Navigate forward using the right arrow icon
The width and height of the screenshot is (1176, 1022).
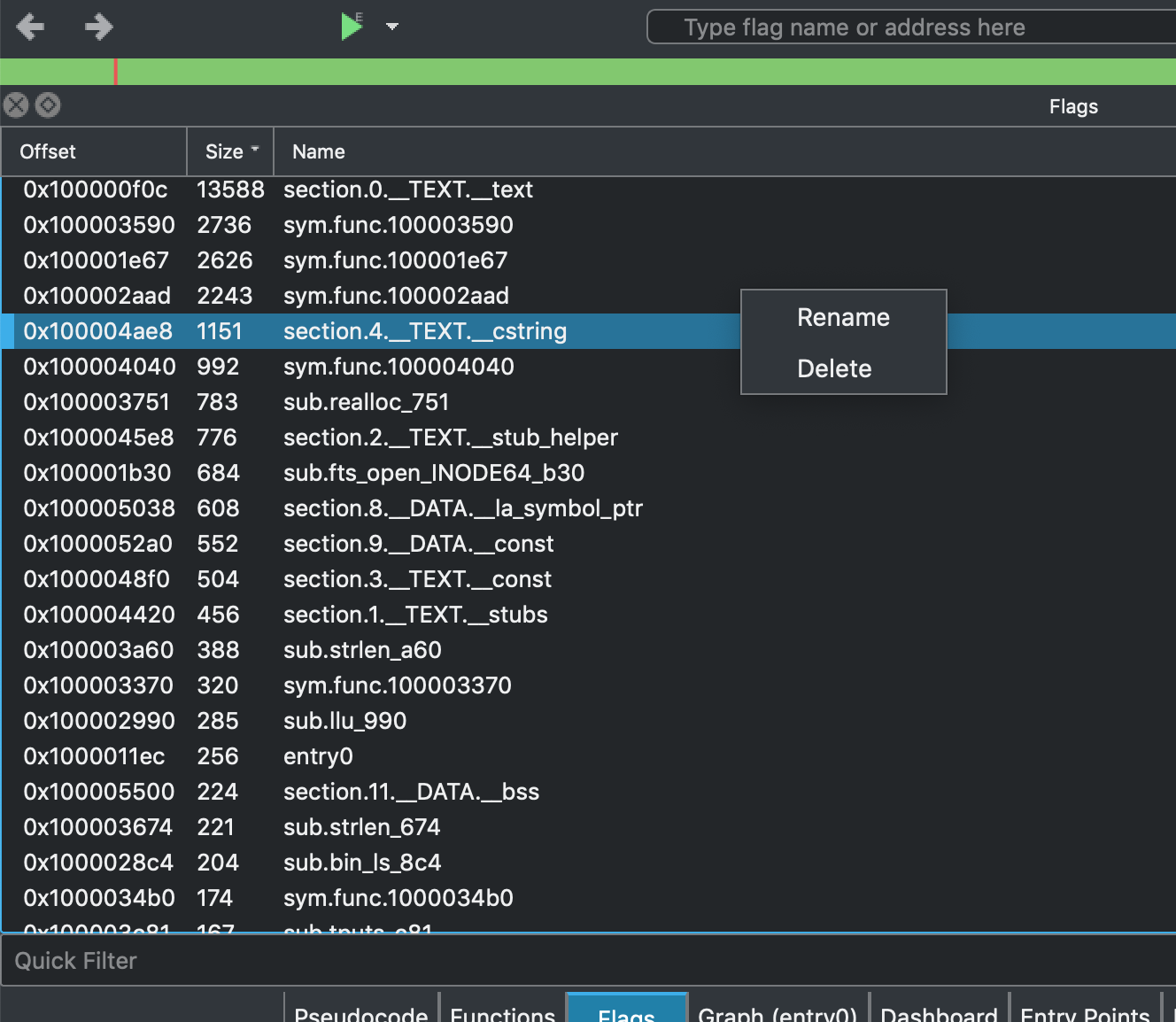(98, 27)
